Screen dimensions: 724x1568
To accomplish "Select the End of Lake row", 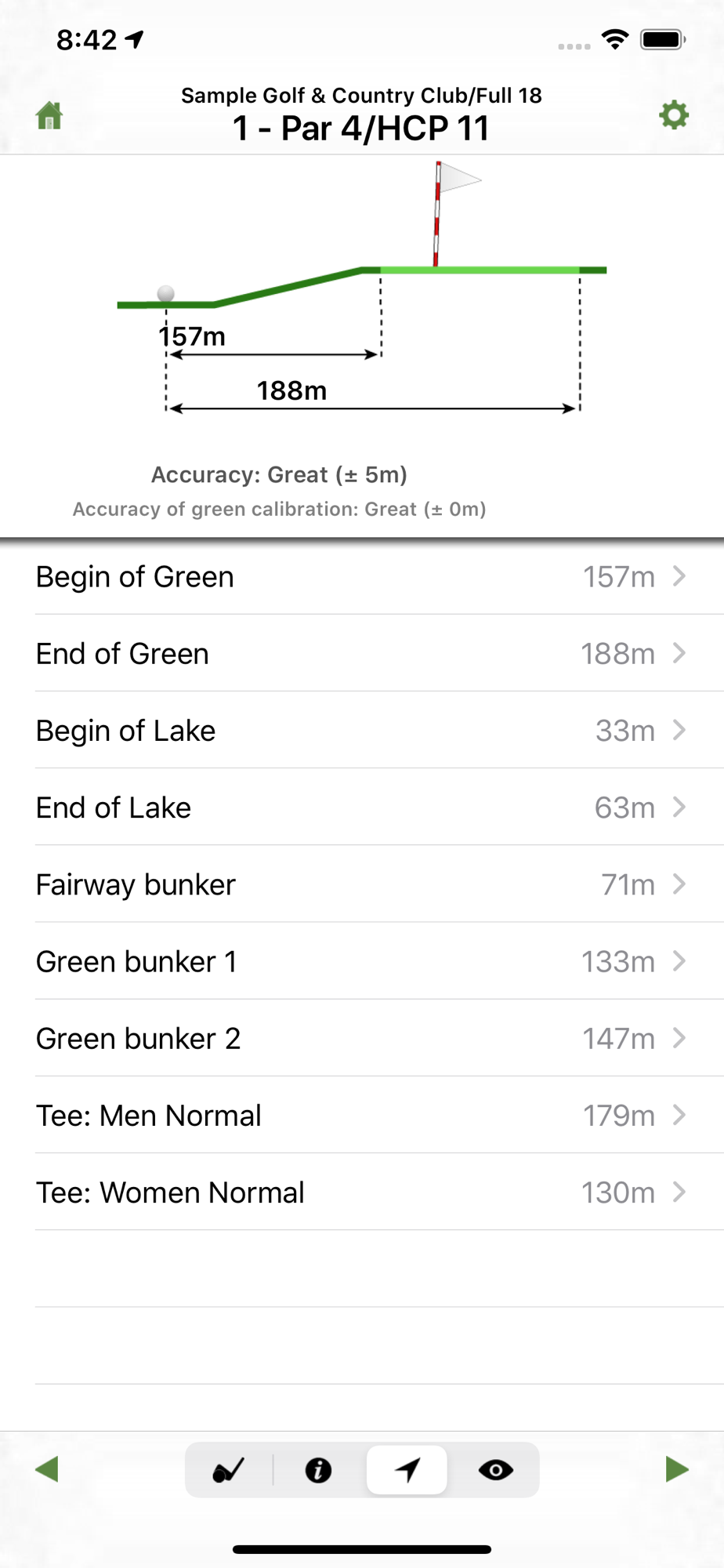I will [x=360, y=807].
